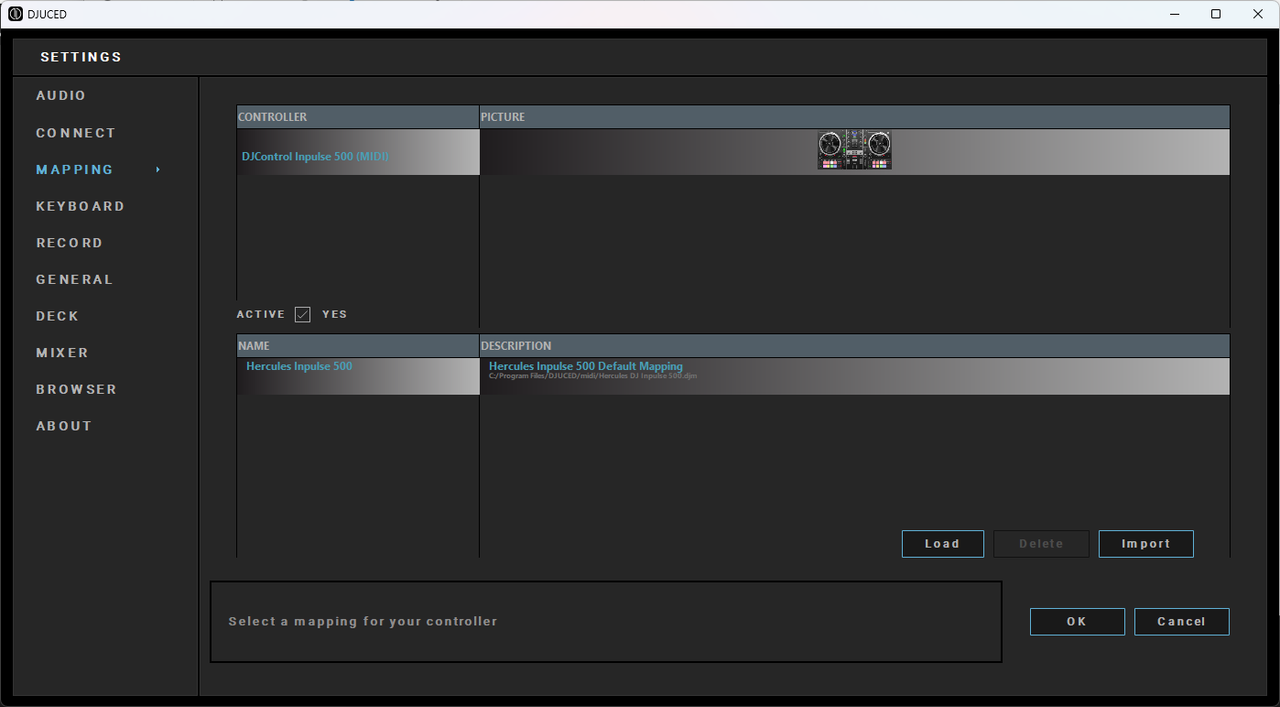1280x707 pixels.
Task: Click the Import mapping button
Action: [x=1146, y=544]
